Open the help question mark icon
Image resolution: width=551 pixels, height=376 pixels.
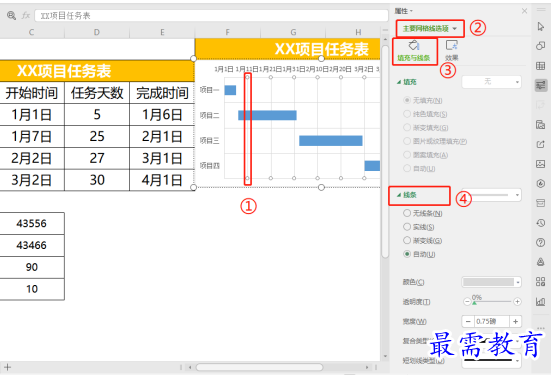click(x=541, y=242)
